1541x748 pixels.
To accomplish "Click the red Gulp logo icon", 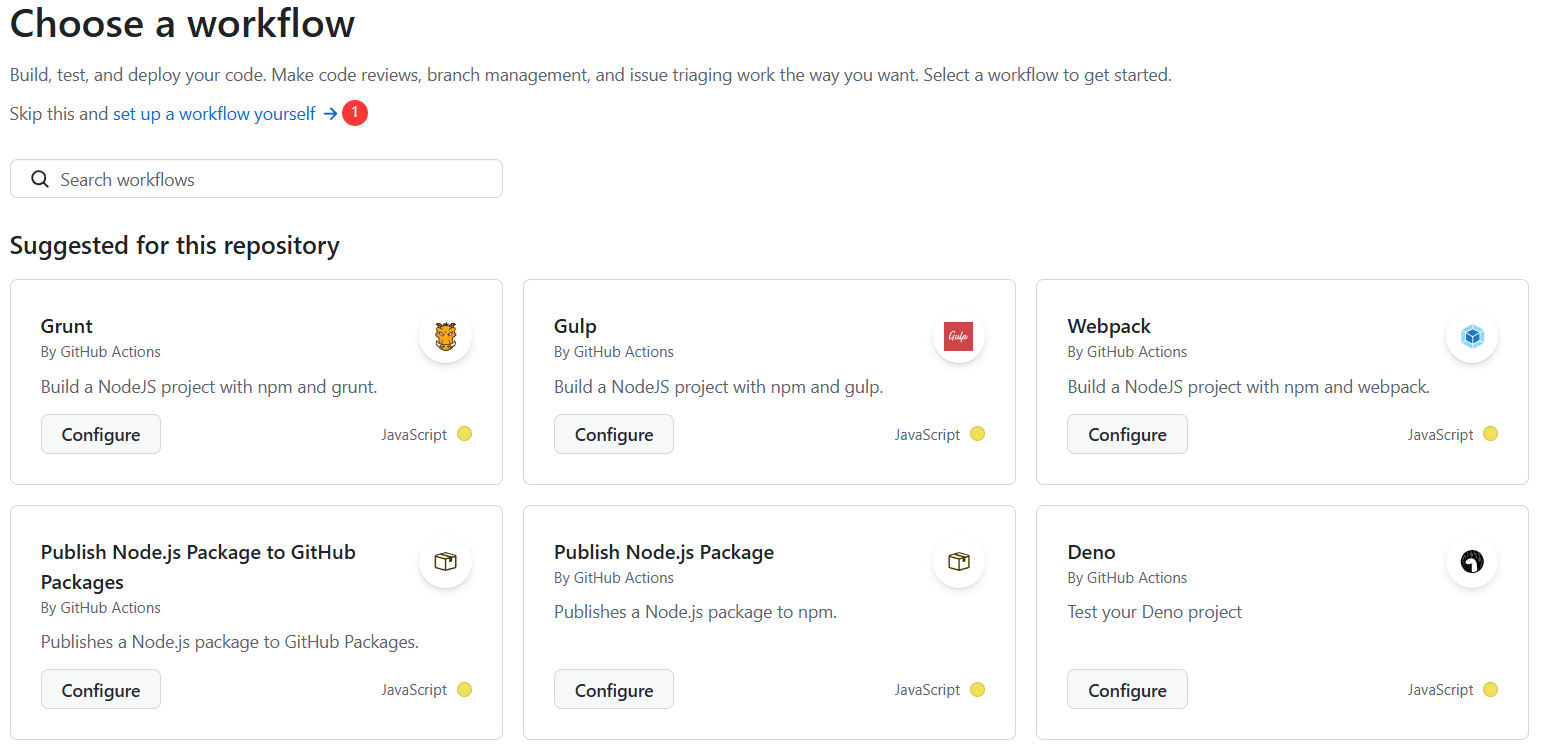I will 958,337.
